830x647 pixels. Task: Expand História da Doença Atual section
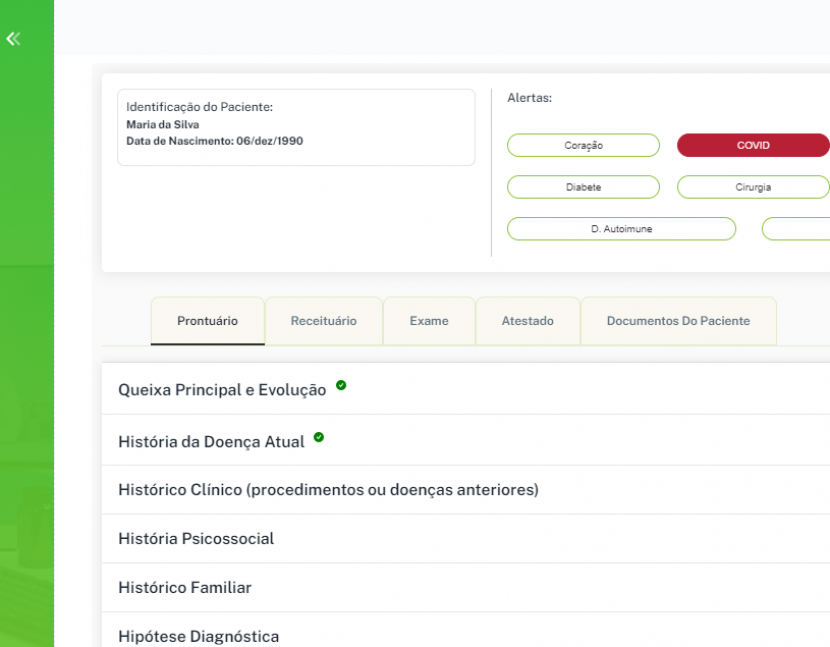[x=211, y=441]
